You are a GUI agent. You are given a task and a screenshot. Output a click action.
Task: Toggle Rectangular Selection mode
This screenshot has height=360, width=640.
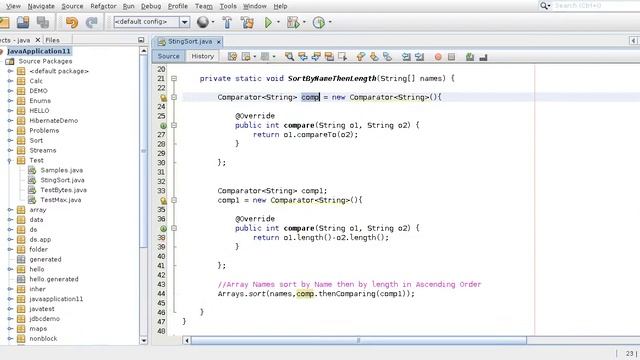click(342, 57)
